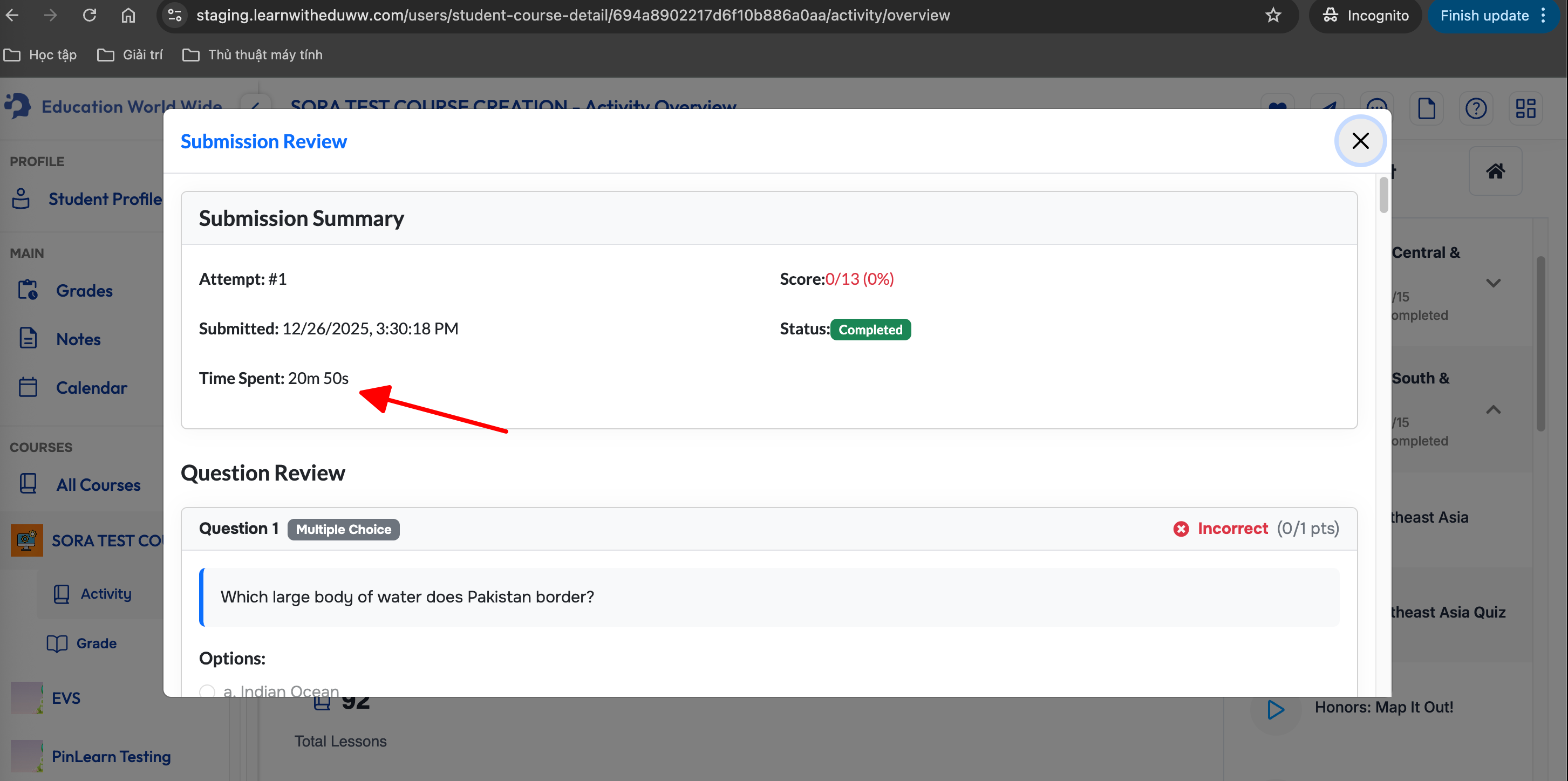The height and width of the screenshot is (781, 1568).
Task: Close the Submission Review dialog
Action: pos(1360,141)
